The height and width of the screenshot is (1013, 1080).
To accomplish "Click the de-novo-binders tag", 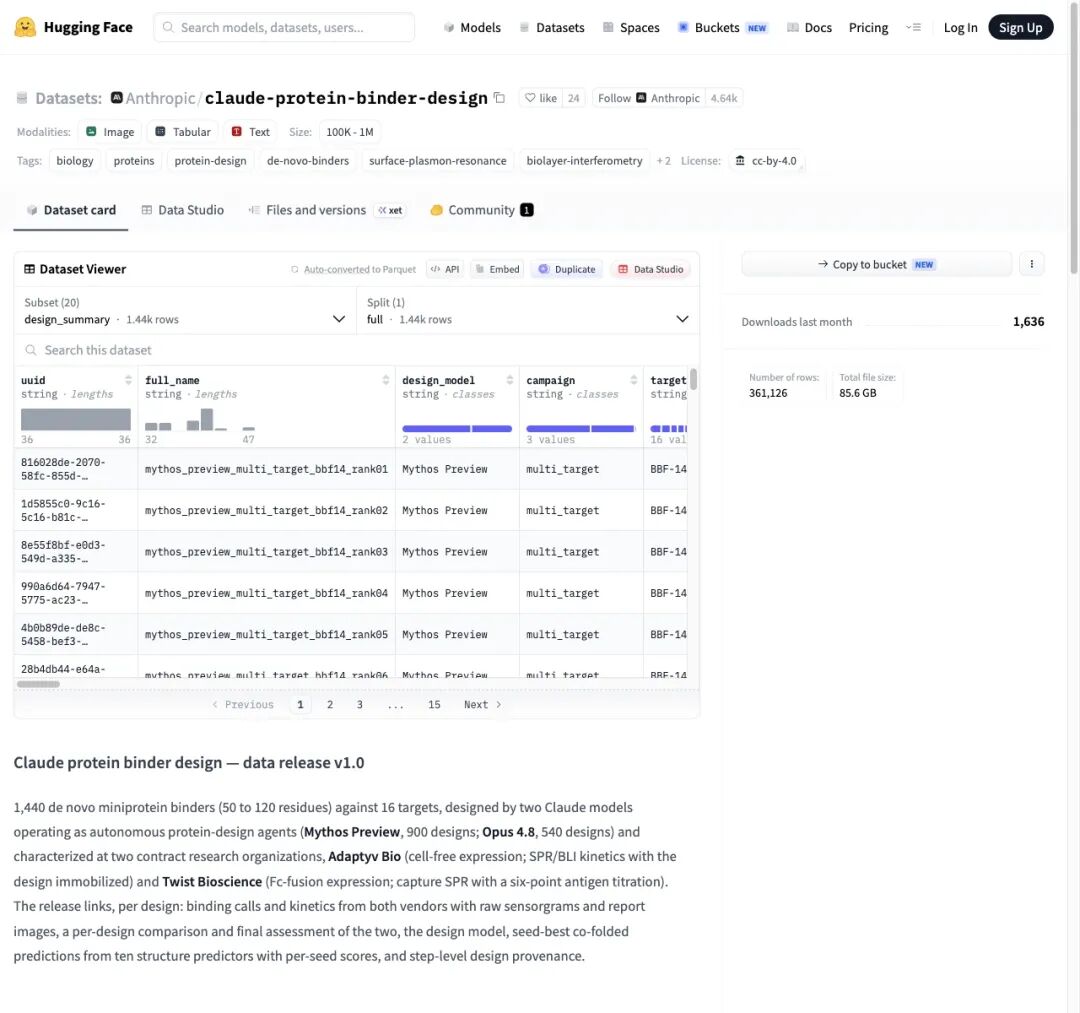I will coord(308,160).
